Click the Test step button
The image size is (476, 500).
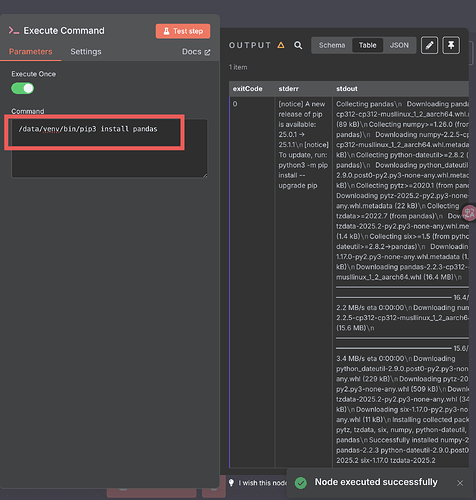click(x=183, y=31)
